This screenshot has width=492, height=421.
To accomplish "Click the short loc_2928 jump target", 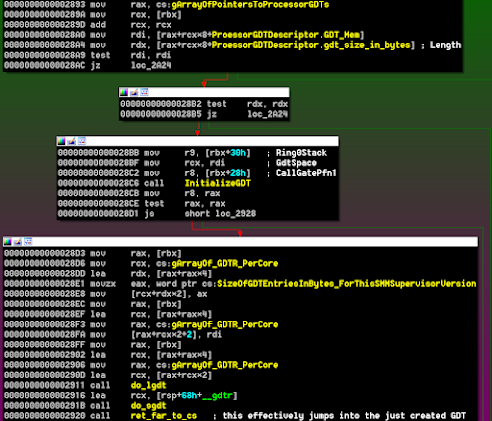I will point(220,214).
